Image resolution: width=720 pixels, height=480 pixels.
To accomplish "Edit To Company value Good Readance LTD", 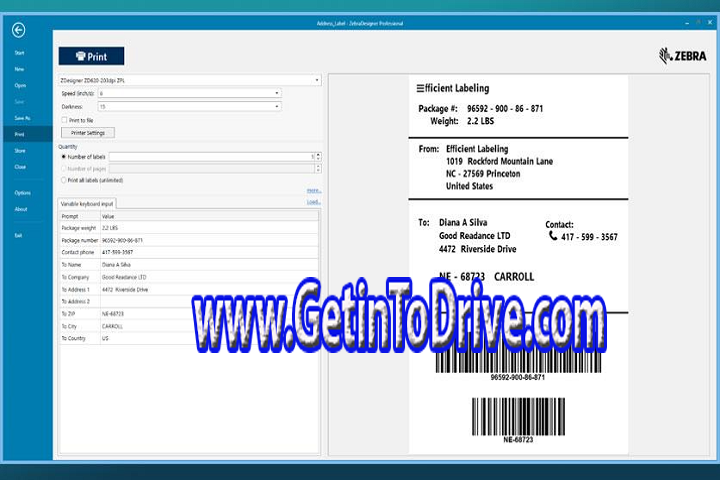I will 209,277.
